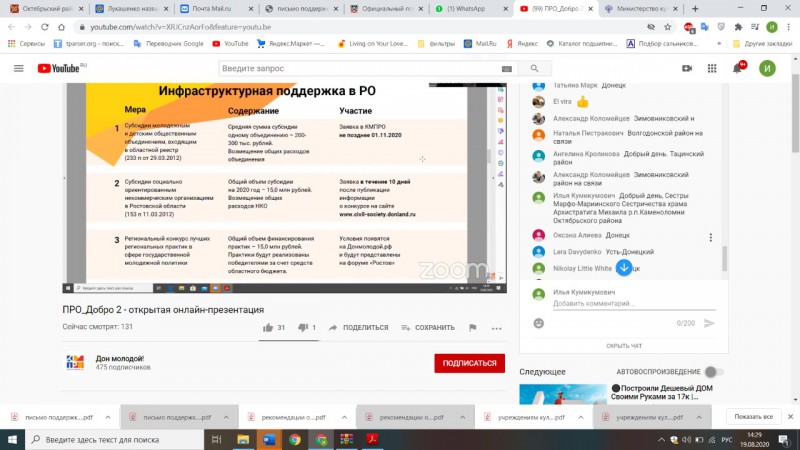The image size is (800, 450).
Task: Like the video with thumbs up
Action: coord(268,327)
